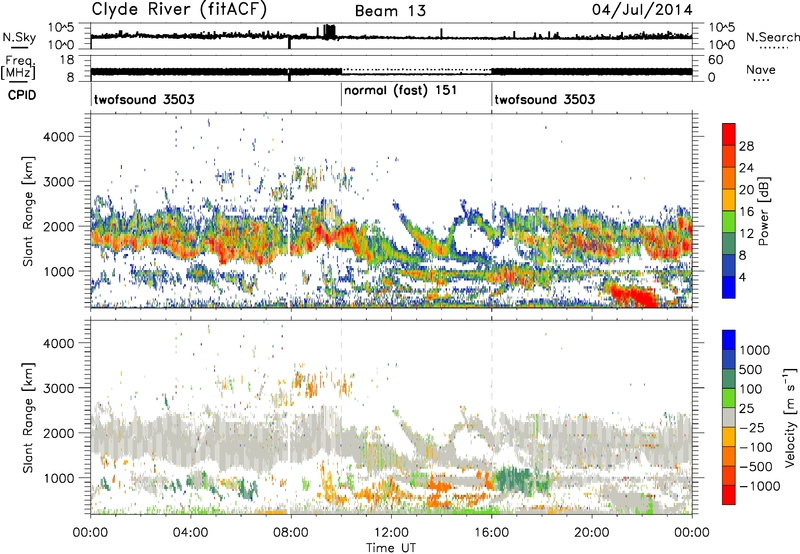This screenshot has width=800, height=554.
Task: Pick the red top segment of the Power colorbar
Action: [x=729, y=134]
